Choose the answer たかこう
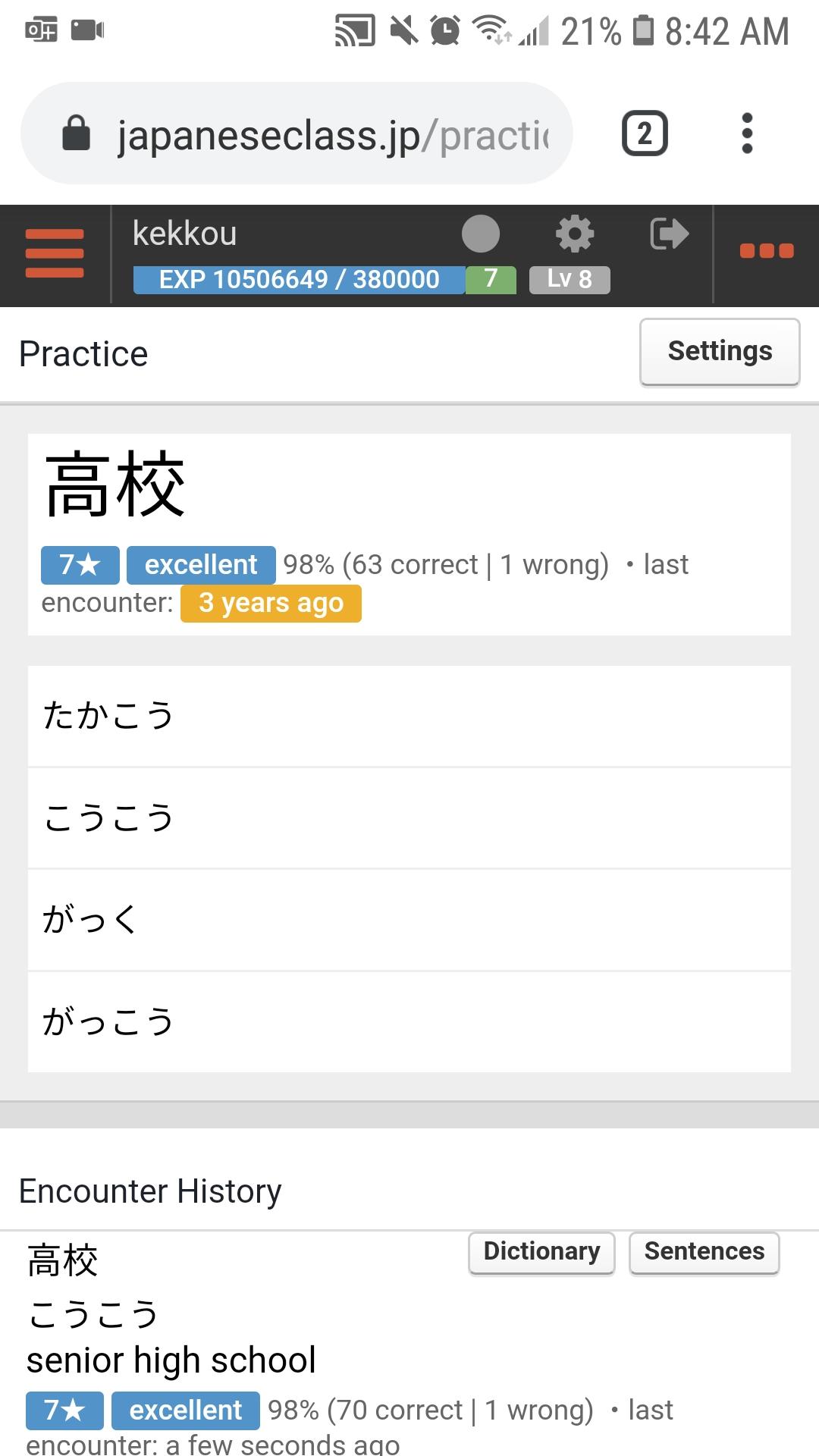 [409, 716]
